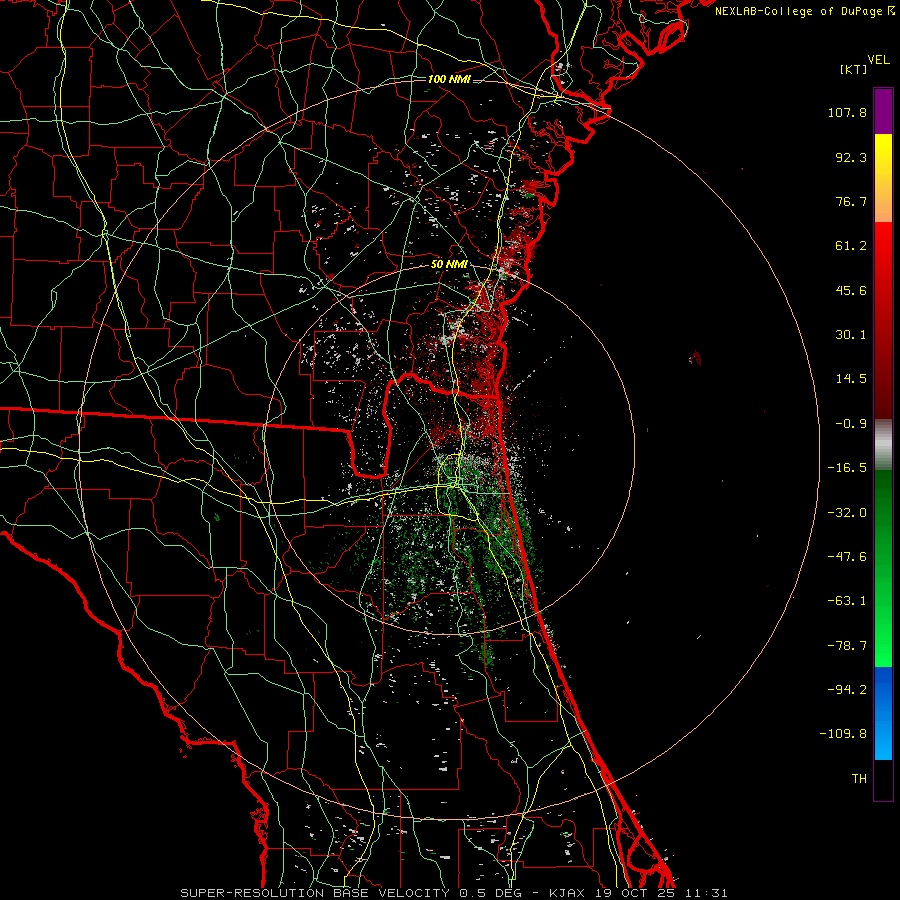Click the [KT] units label

853,69
